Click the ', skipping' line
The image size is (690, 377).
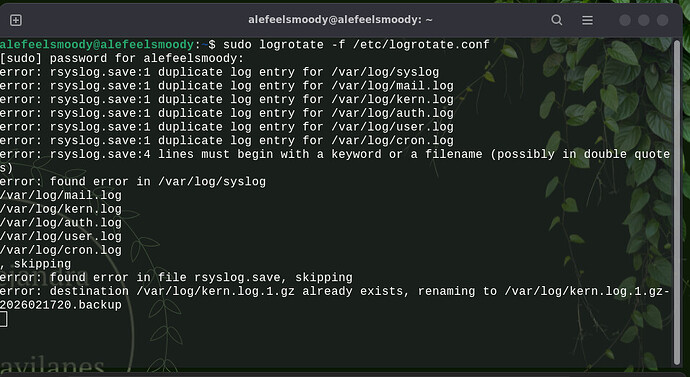(36, 264)
